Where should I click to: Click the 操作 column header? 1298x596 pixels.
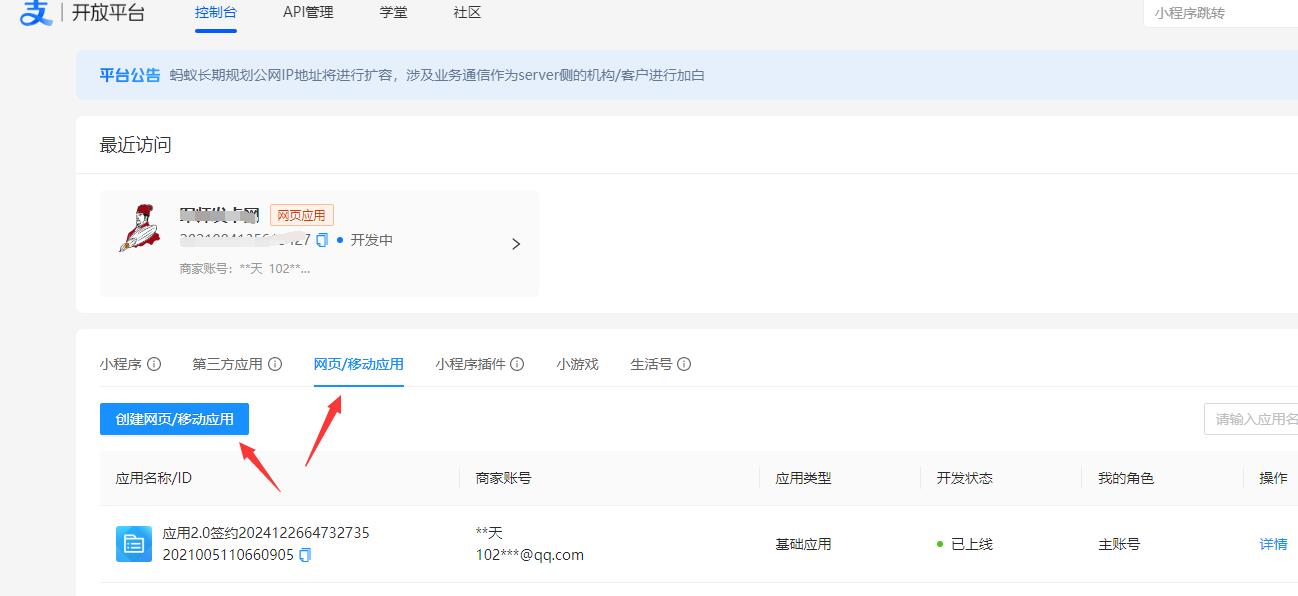tap(1273, 478)
